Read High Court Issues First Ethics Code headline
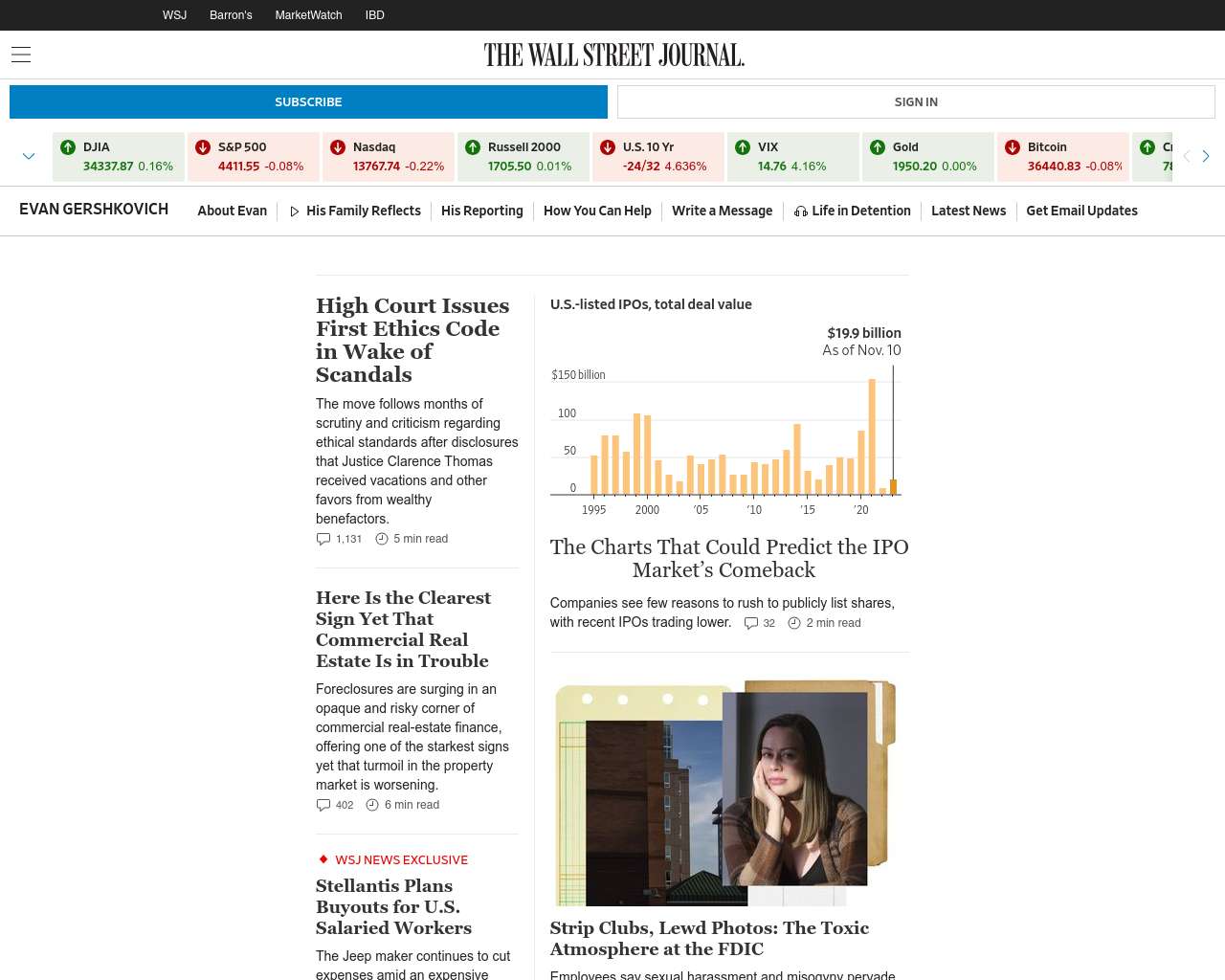Image resolution: width=1225 pixels, height=980 pixels. tap(412, 340)
